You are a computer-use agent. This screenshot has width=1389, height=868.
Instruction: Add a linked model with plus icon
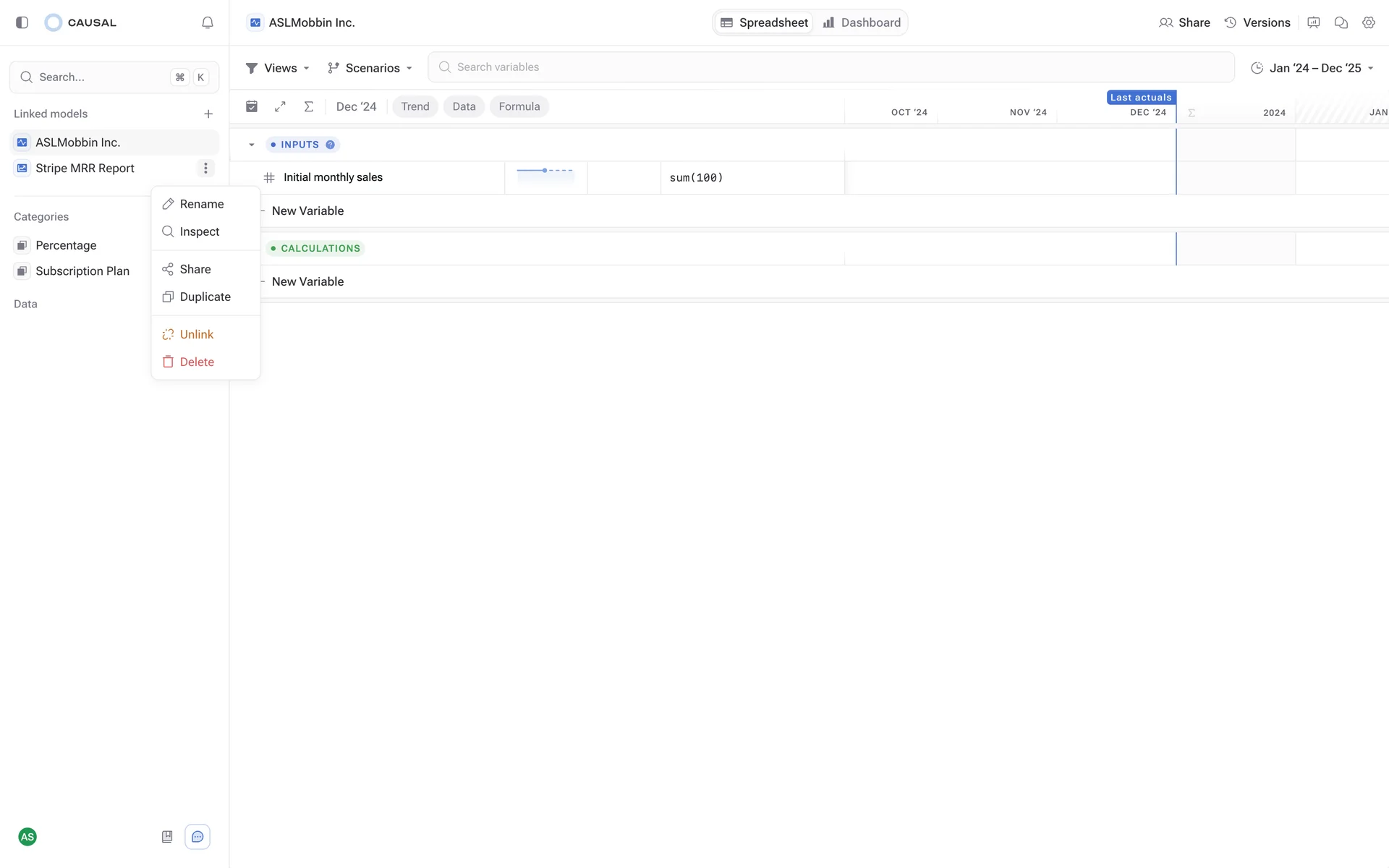click(x=208, y=114)
